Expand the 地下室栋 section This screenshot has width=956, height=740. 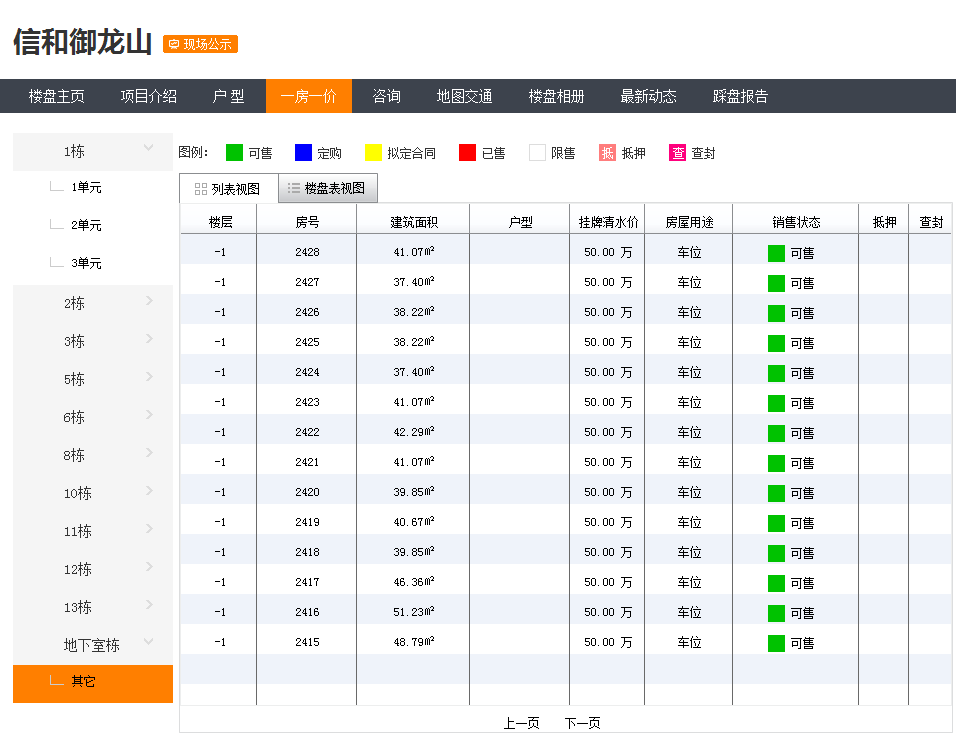click(92, 645)
